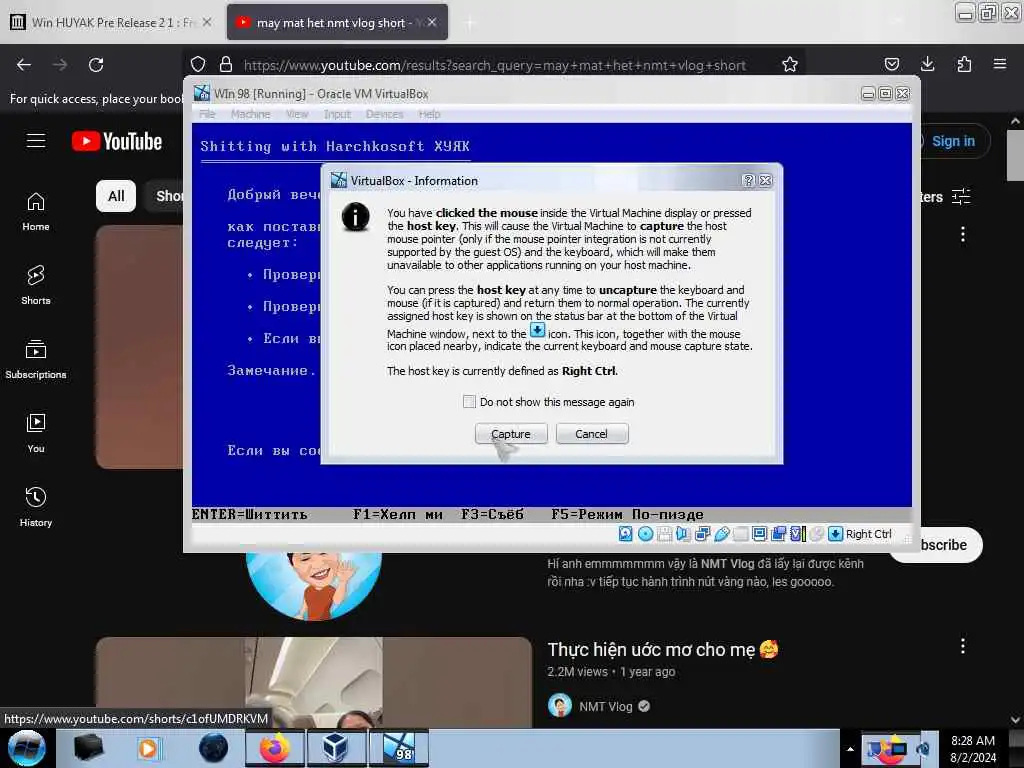The width and height of the screenshot is (1024, 768).
Task: Click the YouTube Sign in button
Action: click(952, 141)
